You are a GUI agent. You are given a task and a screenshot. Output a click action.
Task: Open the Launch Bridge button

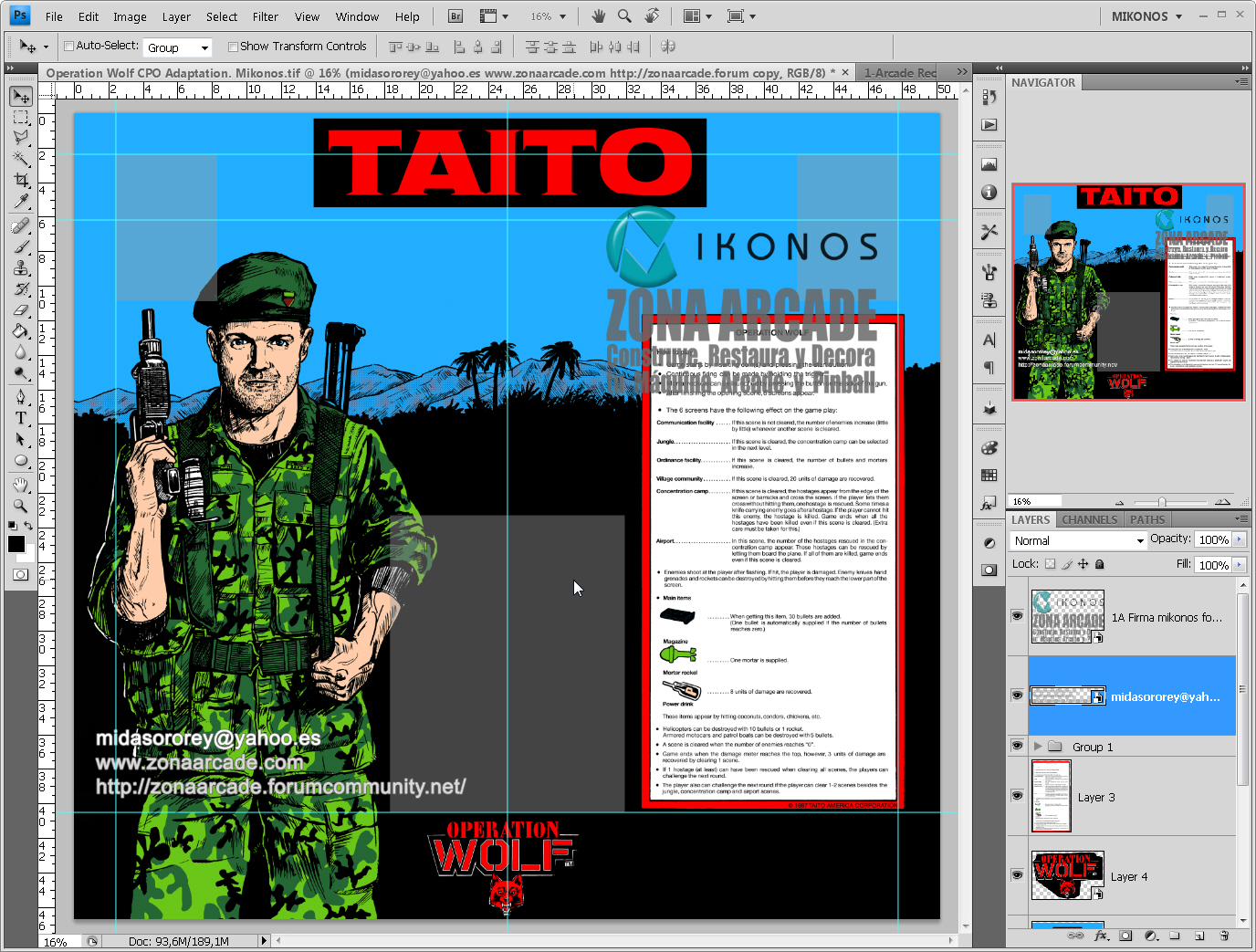click(x=454, y=16)
